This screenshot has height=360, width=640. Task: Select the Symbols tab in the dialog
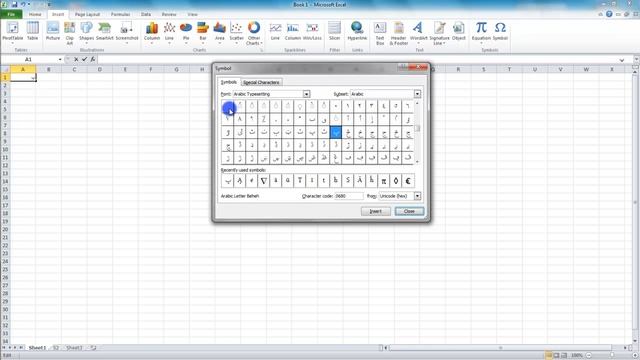[x=229, y=82]
